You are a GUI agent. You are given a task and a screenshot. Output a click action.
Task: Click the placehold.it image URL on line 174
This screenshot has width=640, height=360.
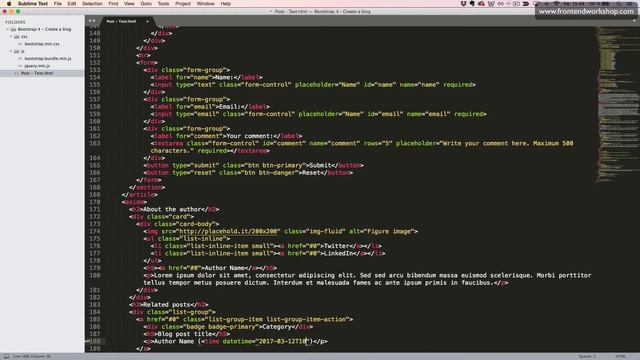(229, 231)
